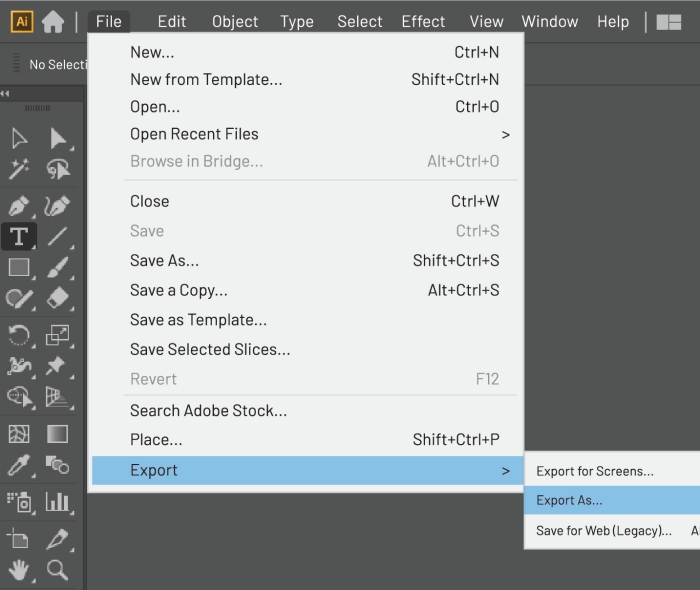Choose Place... menu entry
The image size is (700, 590).
[306, 440]
